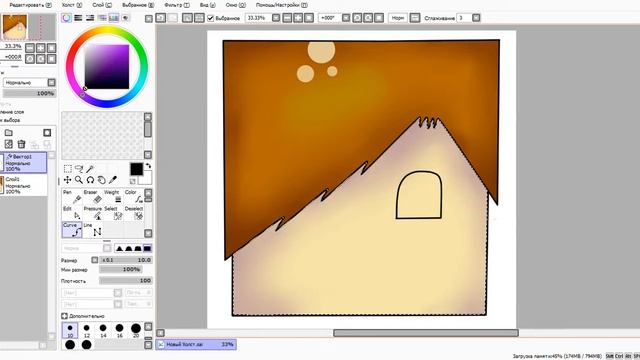This screenshot has height=360, width=640.
Task: Show the color wheel panel icon
Action: pos(67,18)
